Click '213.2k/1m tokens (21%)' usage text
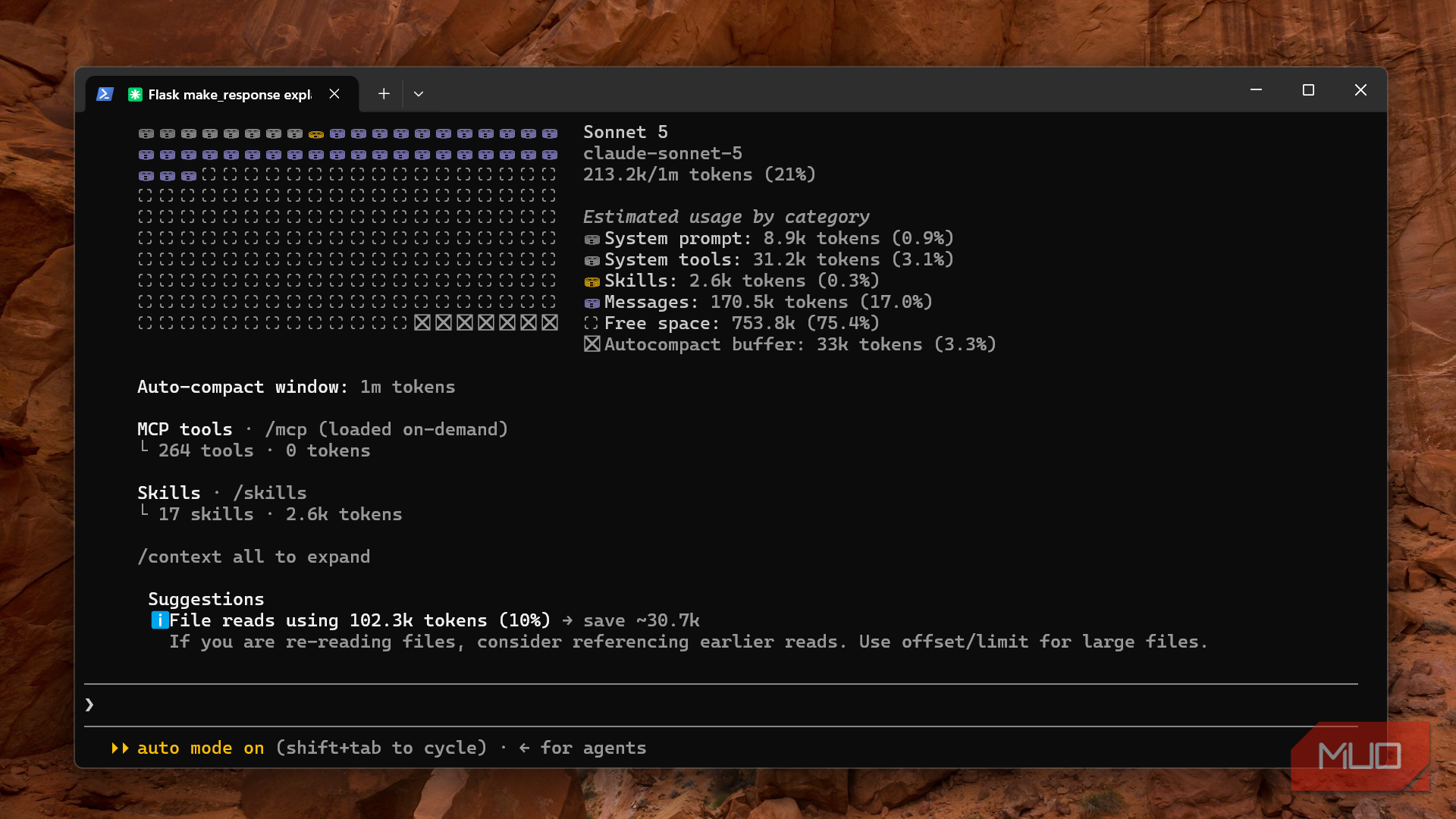The height and width of the screenshot is (819, 1456). pos(699,174)
